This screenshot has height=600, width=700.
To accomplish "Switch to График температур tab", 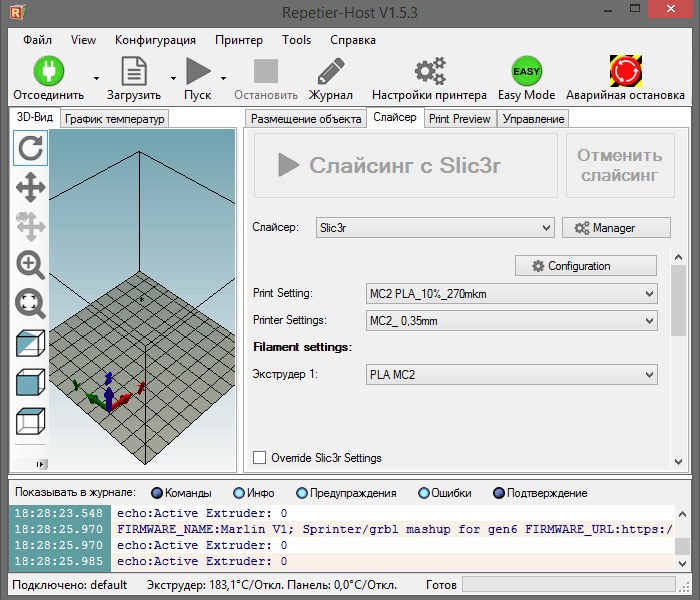I will pyautogui.click(x=114, y=119).
